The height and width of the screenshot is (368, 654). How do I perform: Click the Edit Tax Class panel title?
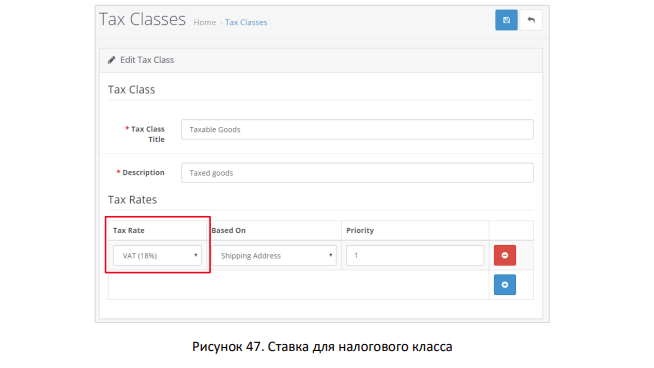tap(147, 60)
